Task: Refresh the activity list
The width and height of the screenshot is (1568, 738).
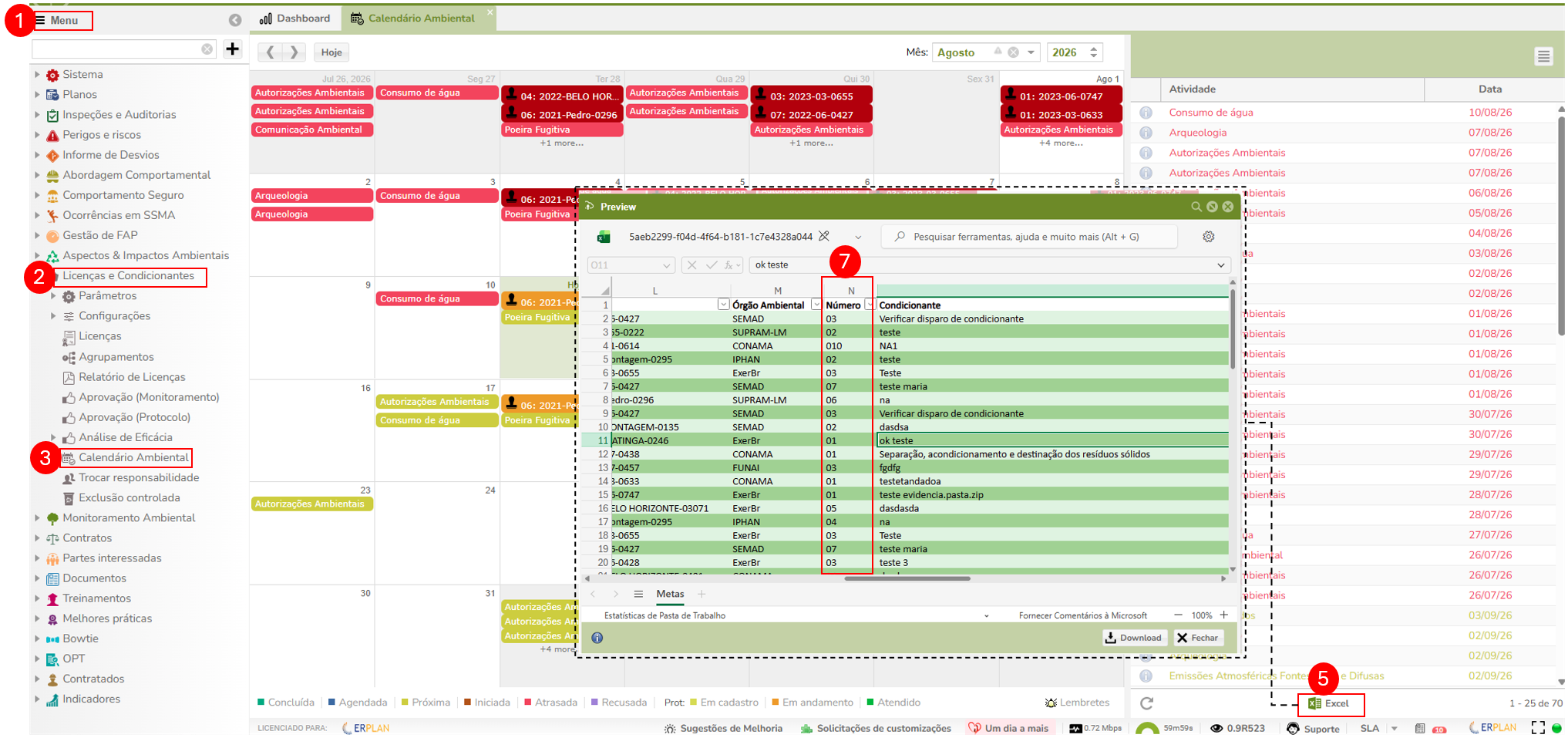Action: 1146,703
